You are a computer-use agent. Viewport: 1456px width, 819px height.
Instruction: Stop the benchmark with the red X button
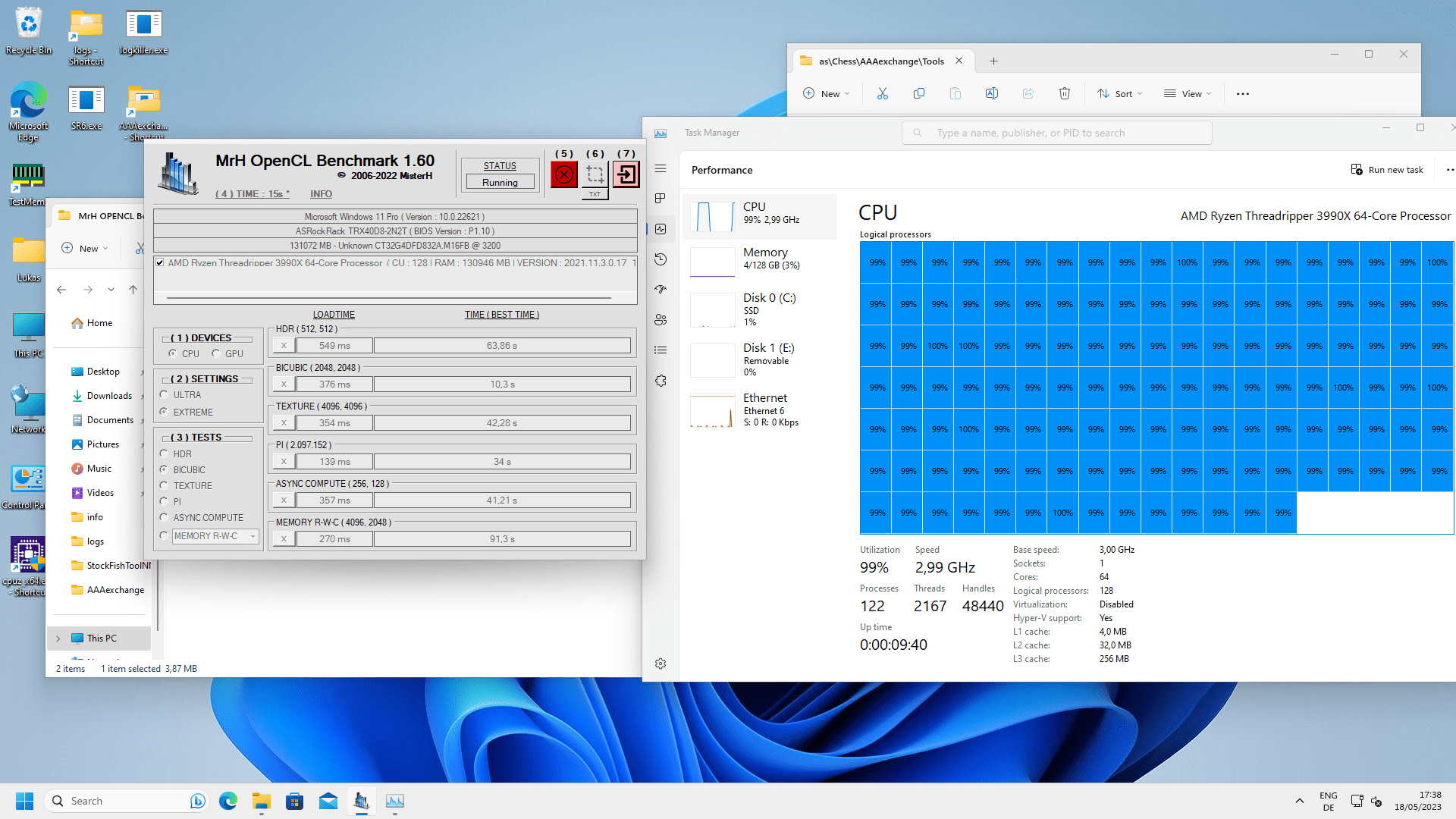(x=563, y=175)
